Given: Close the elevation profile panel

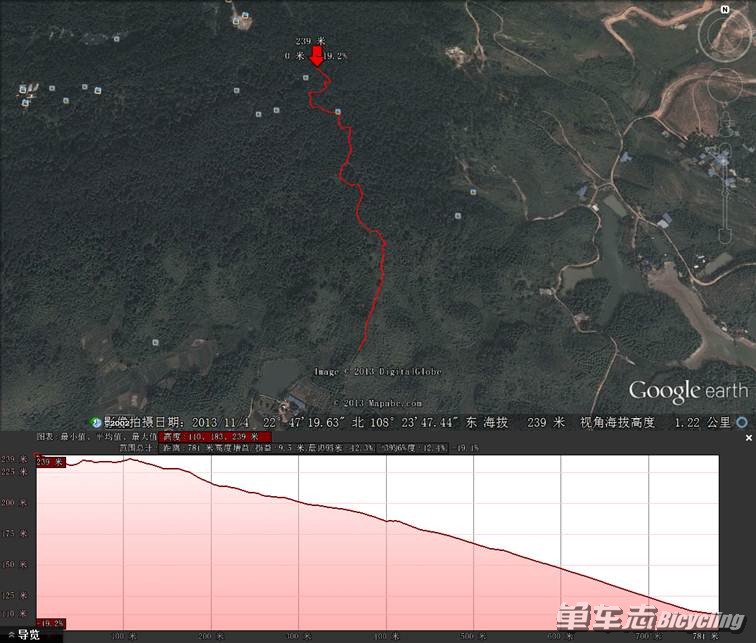Looking at the screenshot, I should tap(749, 438).
